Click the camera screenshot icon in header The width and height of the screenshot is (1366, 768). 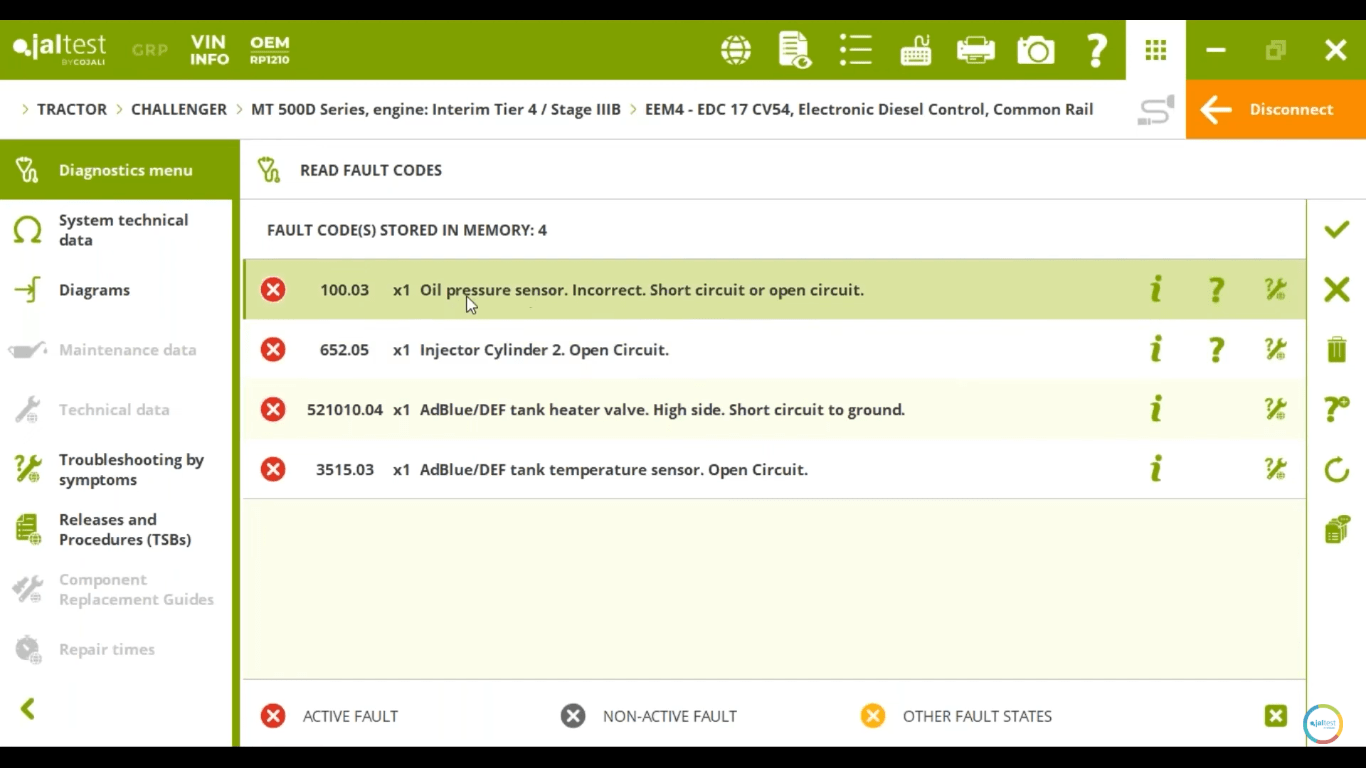point(1036,50)
